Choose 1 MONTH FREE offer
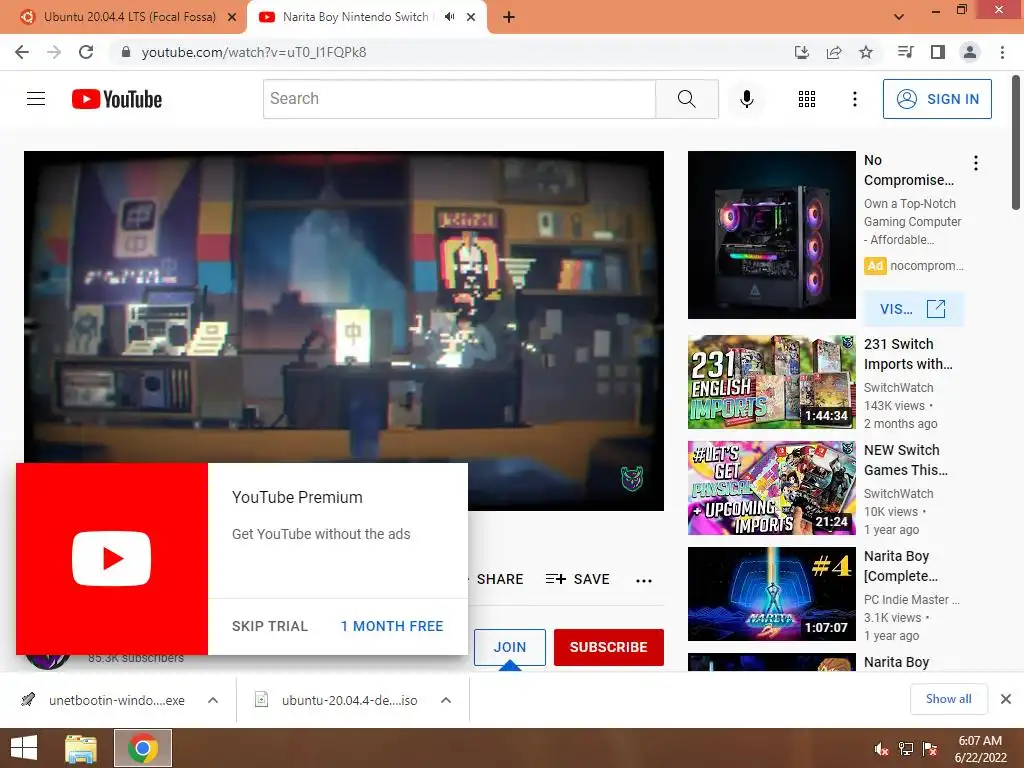1024x768 pixels. click(392, 626)
